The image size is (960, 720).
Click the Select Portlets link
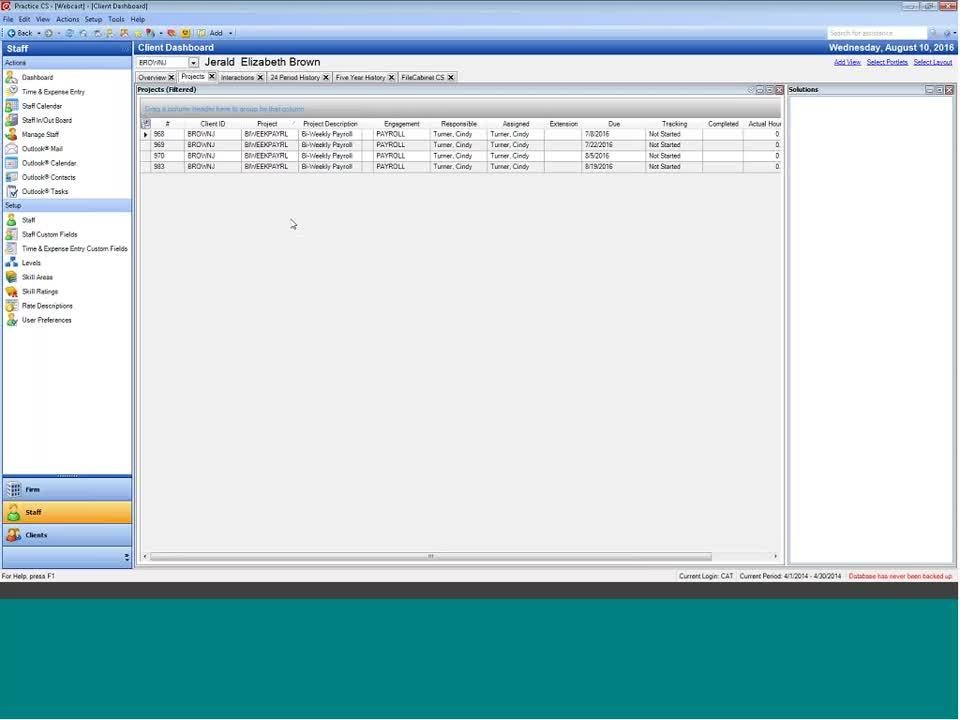coord(887,62)
